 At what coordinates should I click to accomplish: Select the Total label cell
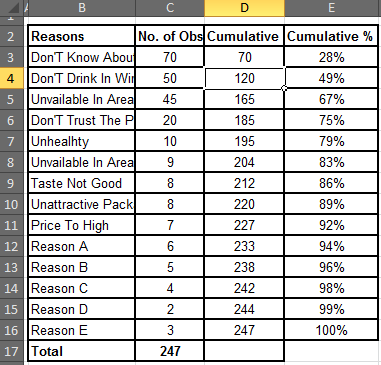click(x=82, y=351)
